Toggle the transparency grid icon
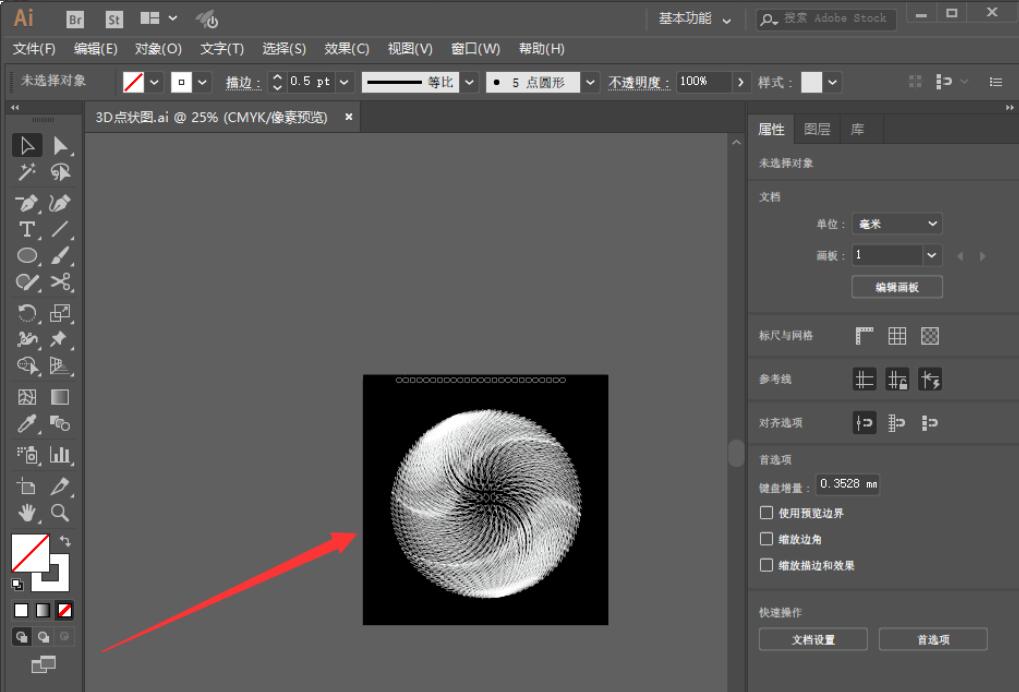This screenshot has height=692, width=1019. [x=930, y=336]
